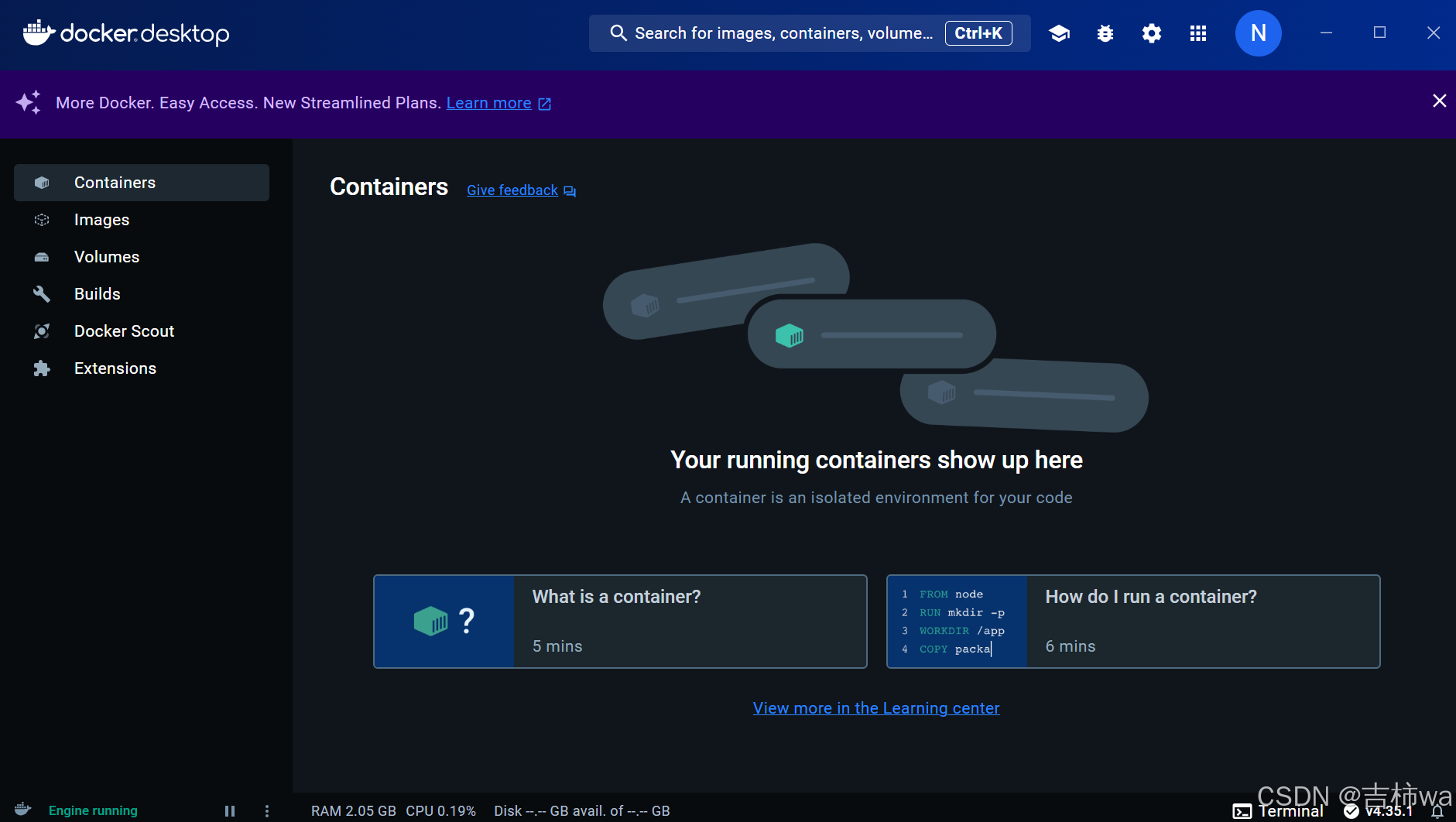Click the sparkle icon in promo banner
The width and height of the screenshot is (1456, 822).
29,102
